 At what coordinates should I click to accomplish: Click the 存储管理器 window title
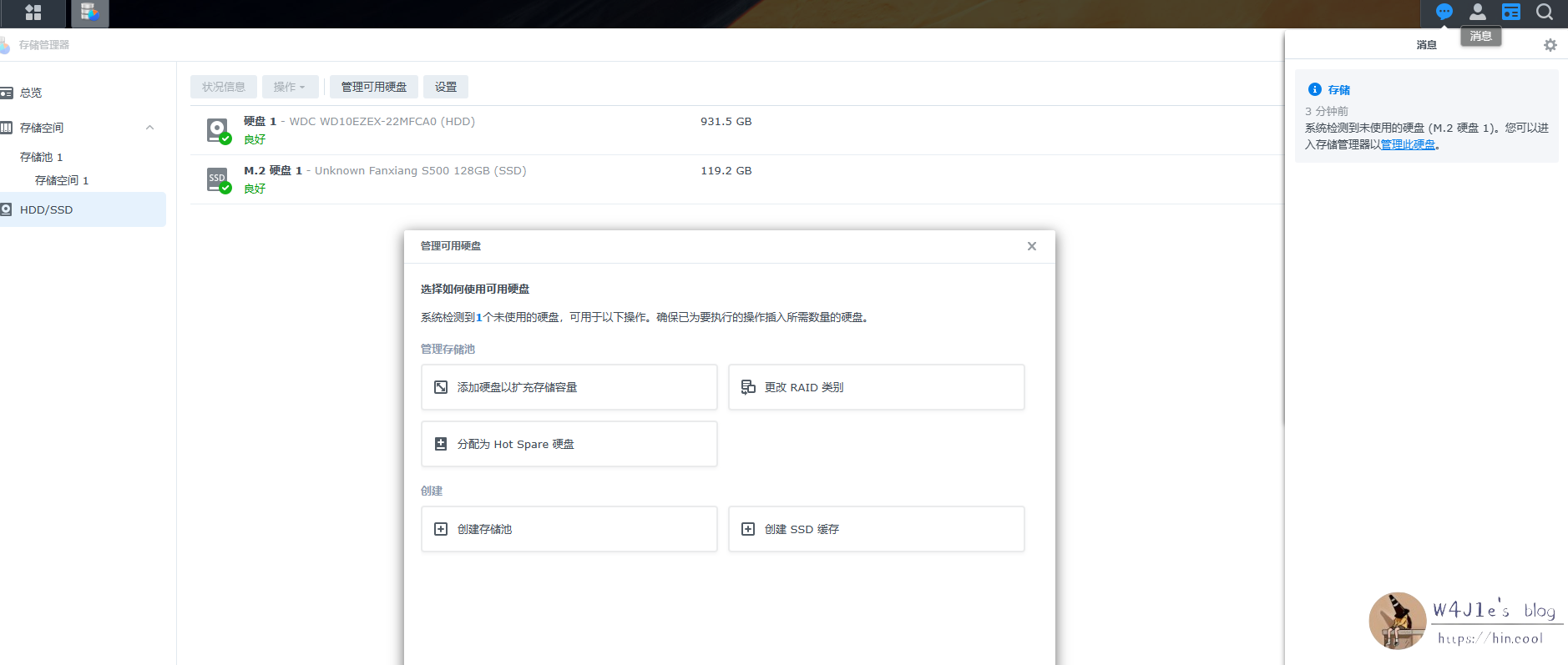pos(44,45)
